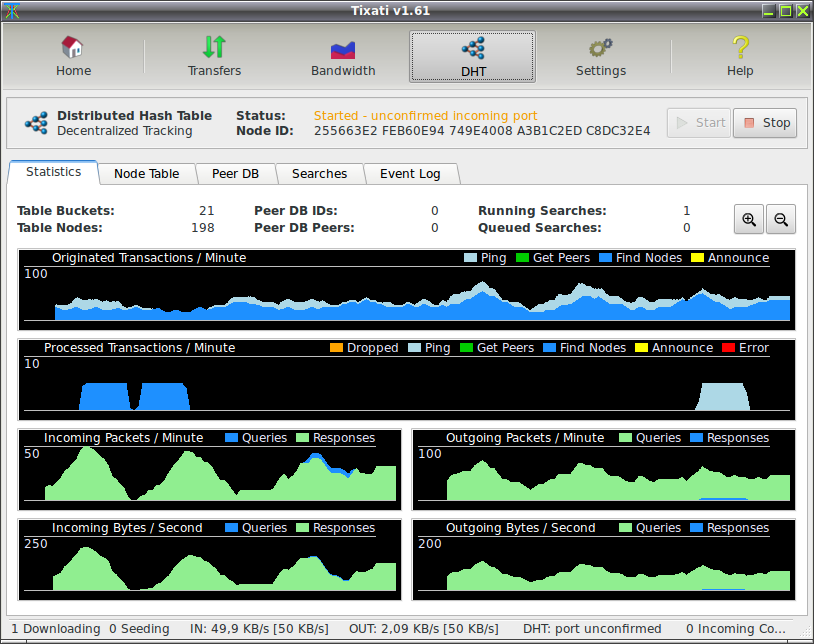The height and width of the screenshot is (644, 814).
Task: Click the "0 Incoming Co..." status entry
Action: tap(736, 629)
